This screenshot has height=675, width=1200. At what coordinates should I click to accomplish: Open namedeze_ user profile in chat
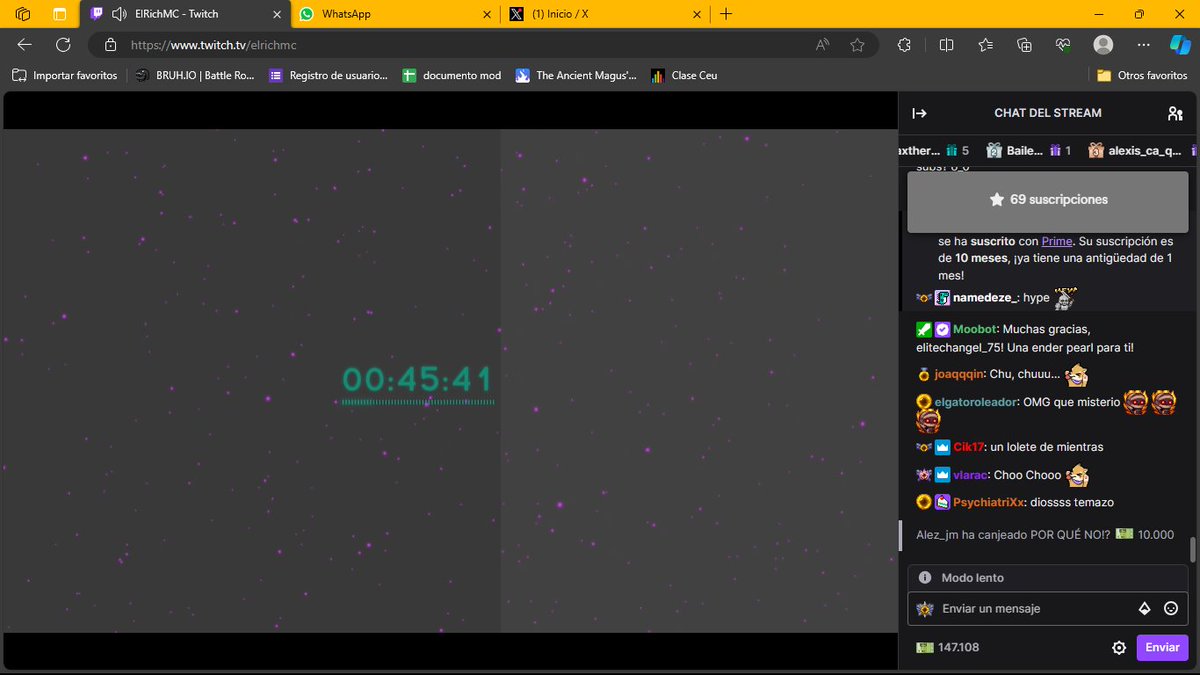tap(985, 297)
